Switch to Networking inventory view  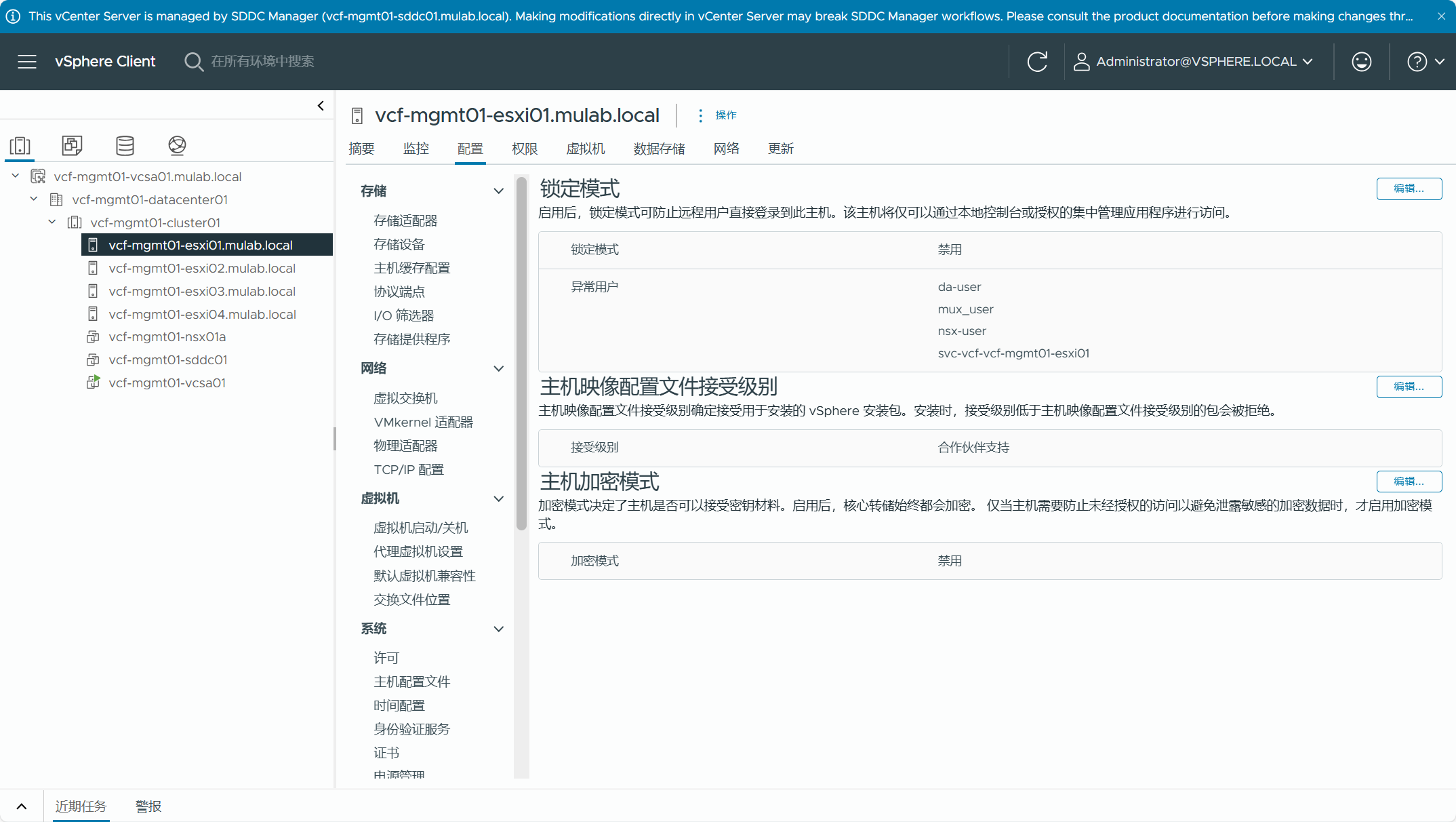click(177, 145)
